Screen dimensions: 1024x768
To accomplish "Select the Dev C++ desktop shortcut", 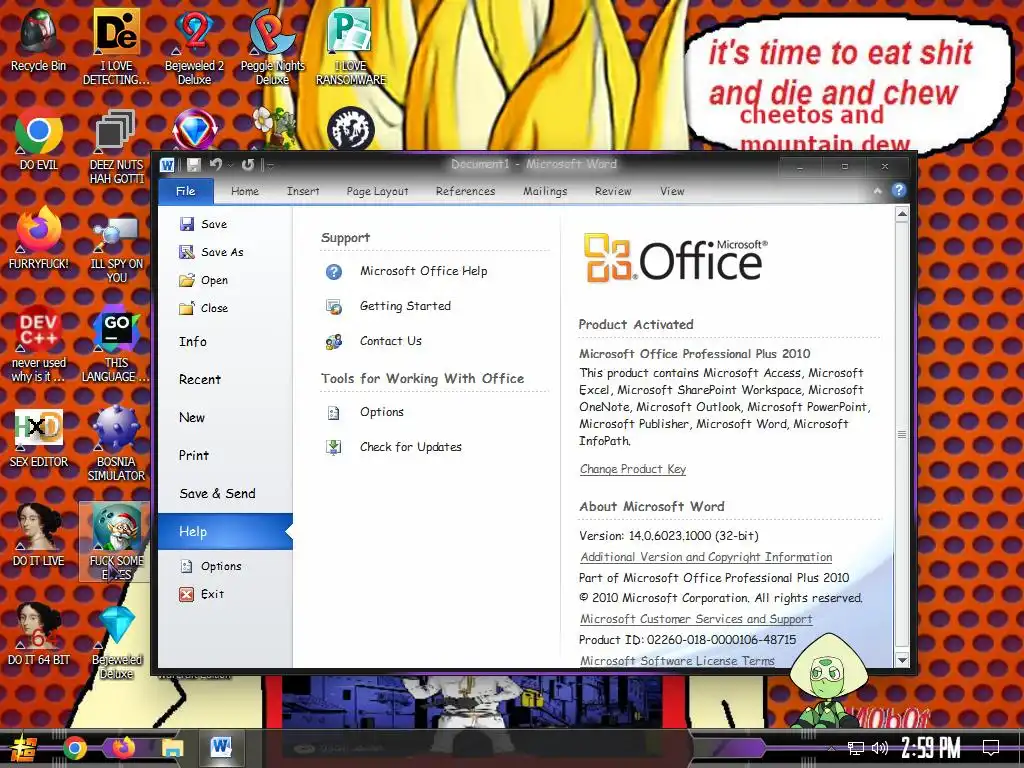I will pyautogui.click(x=39, y=344).
